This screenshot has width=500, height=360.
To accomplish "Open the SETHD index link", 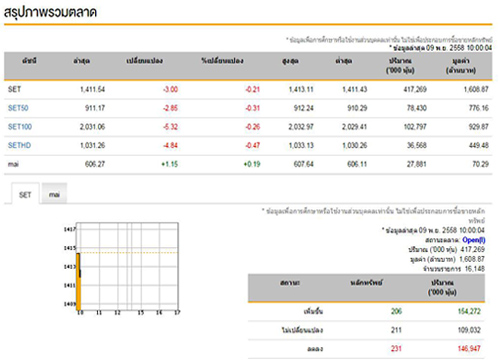I will [19, 145].
